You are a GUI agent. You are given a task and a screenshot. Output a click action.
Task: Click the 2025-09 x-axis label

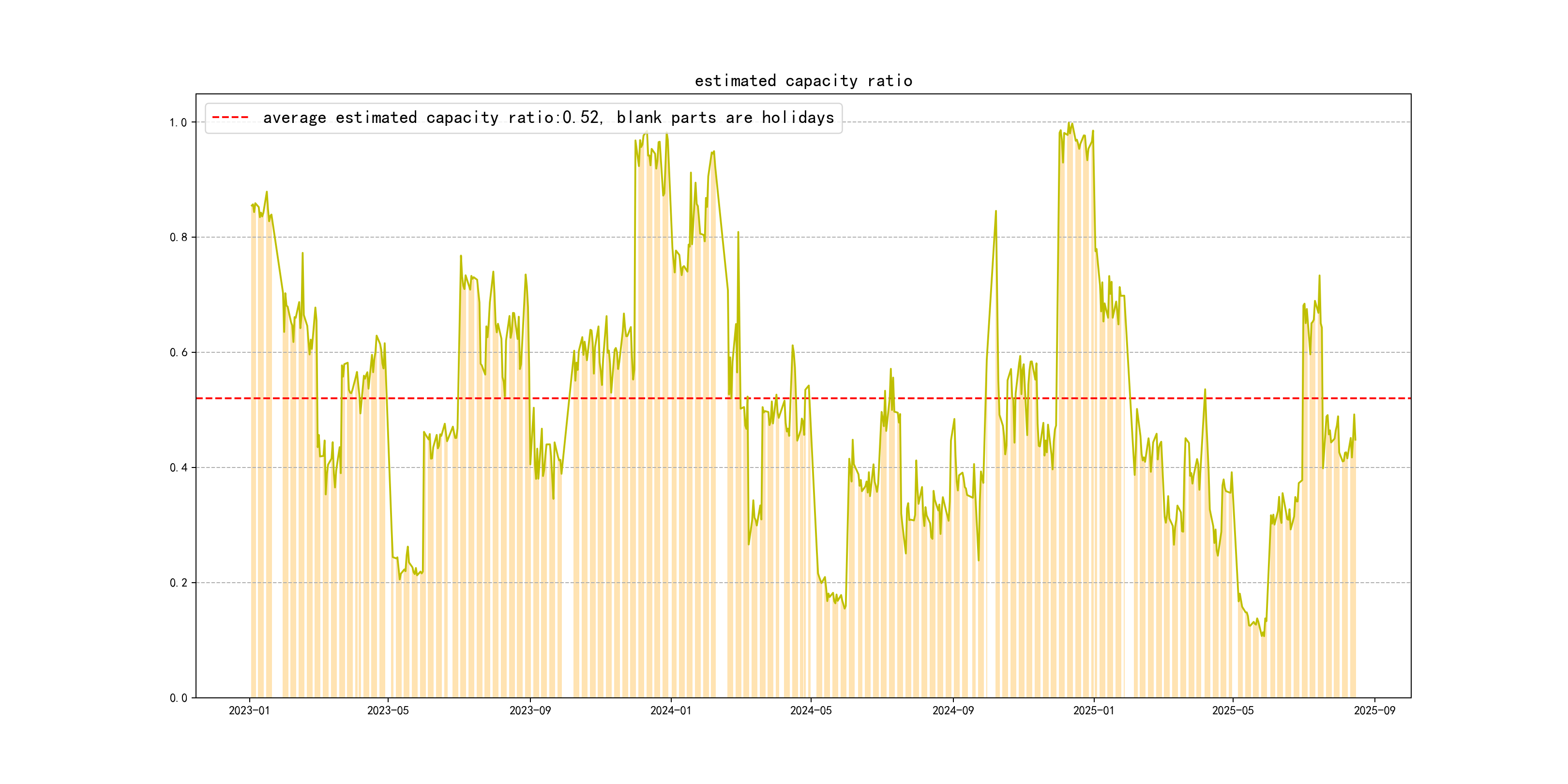point(1374,710)
